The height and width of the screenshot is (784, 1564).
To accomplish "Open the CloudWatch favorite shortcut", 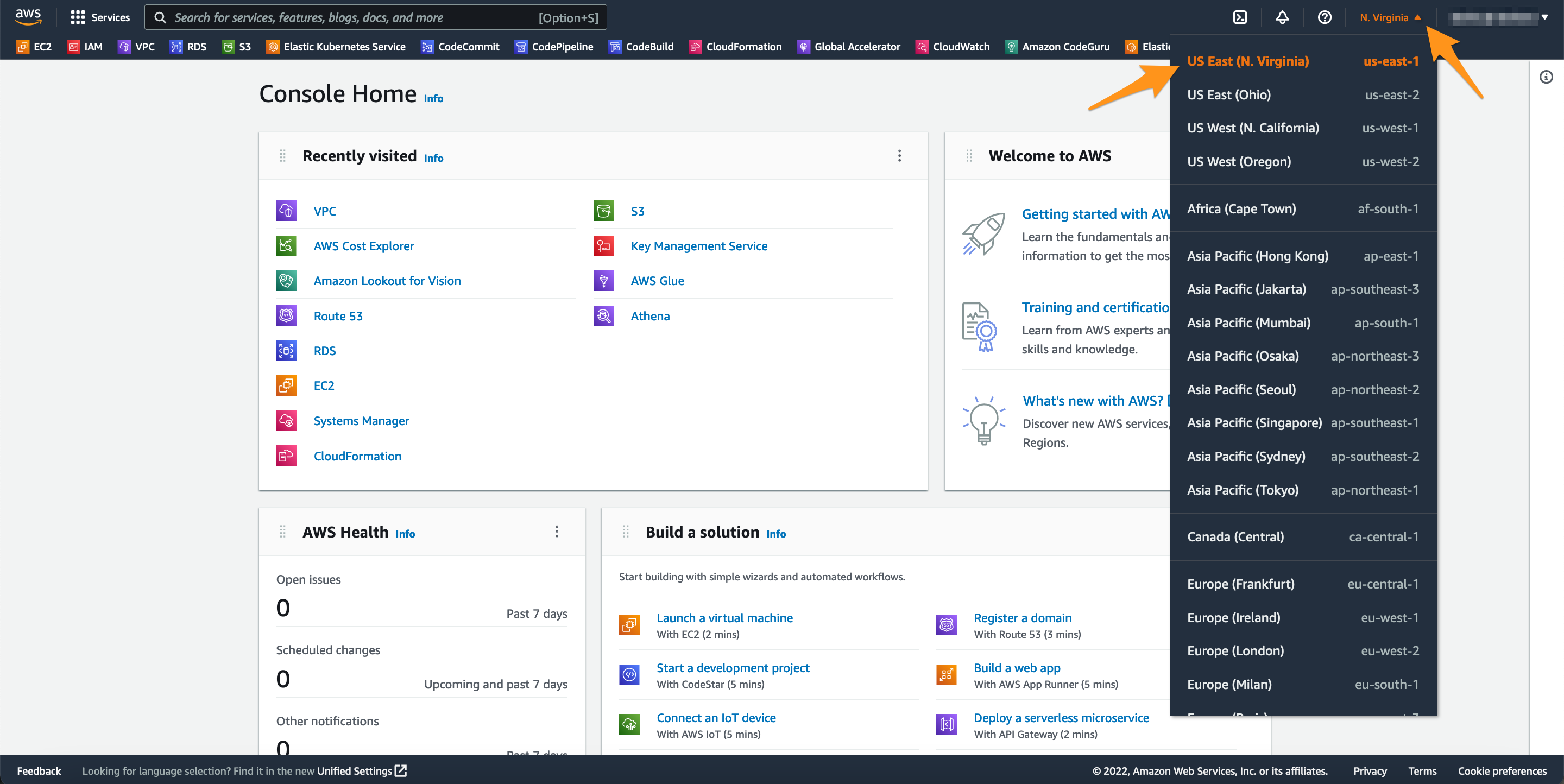I will (x=953, y=47).
